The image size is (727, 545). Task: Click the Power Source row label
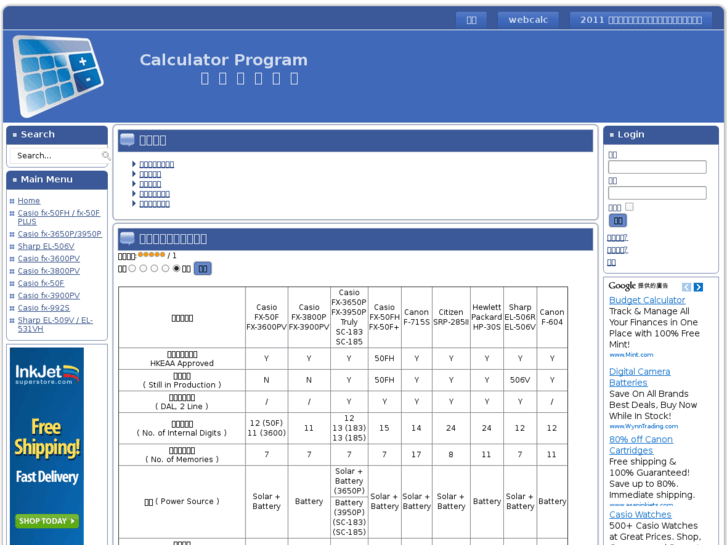tap(182, 502)
